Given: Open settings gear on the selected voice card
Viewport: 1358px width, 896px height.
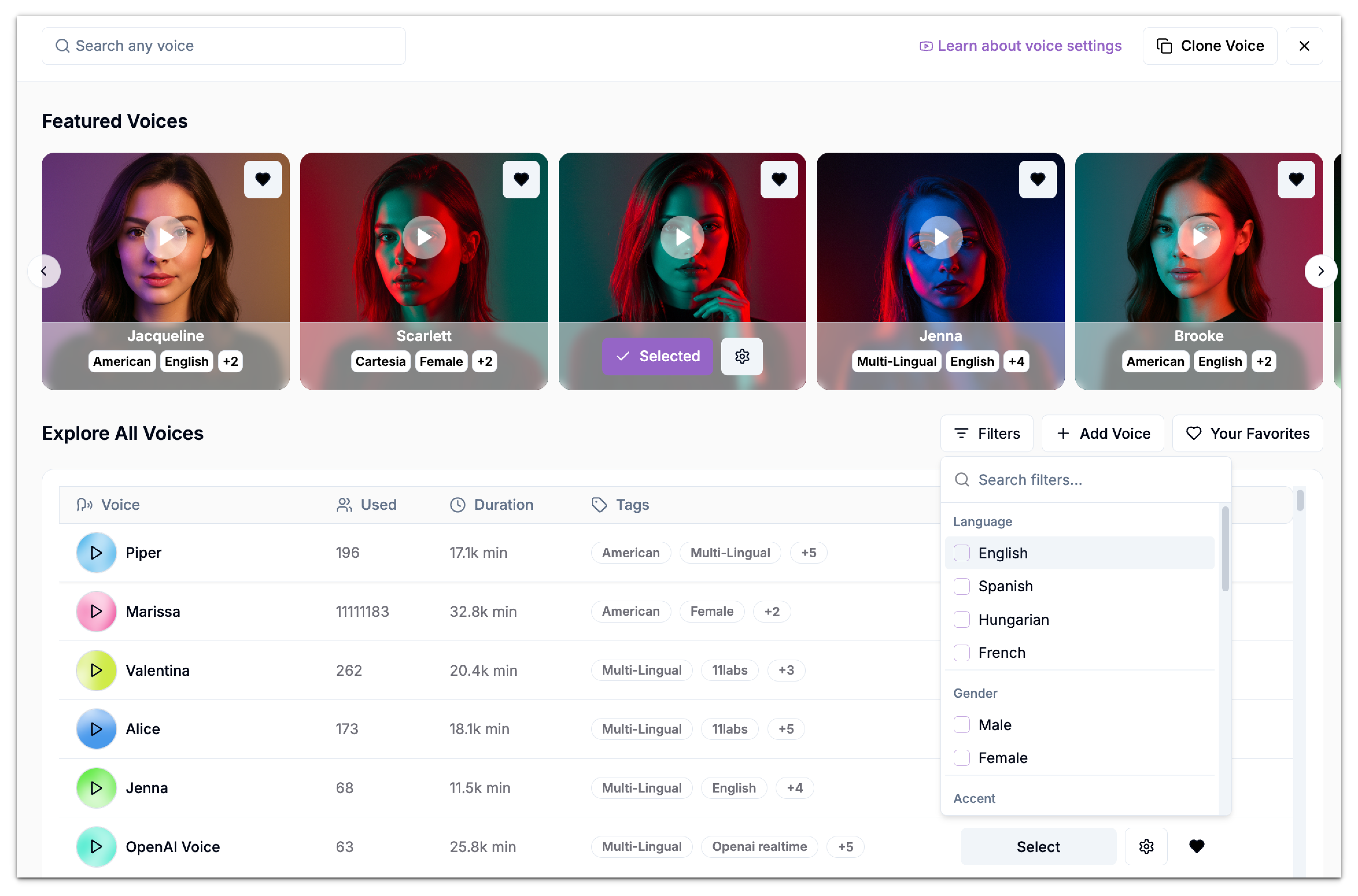Looking at the screenshot, I should click(x=741, y=356).
